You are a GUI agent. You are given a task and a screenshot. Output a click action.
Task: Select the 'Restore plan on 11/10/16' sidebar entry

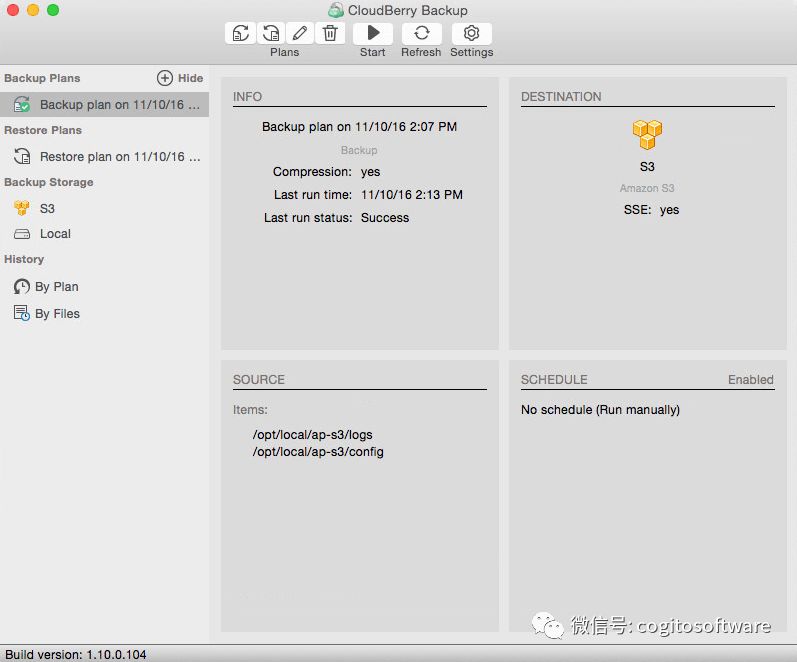coord(104,157)
